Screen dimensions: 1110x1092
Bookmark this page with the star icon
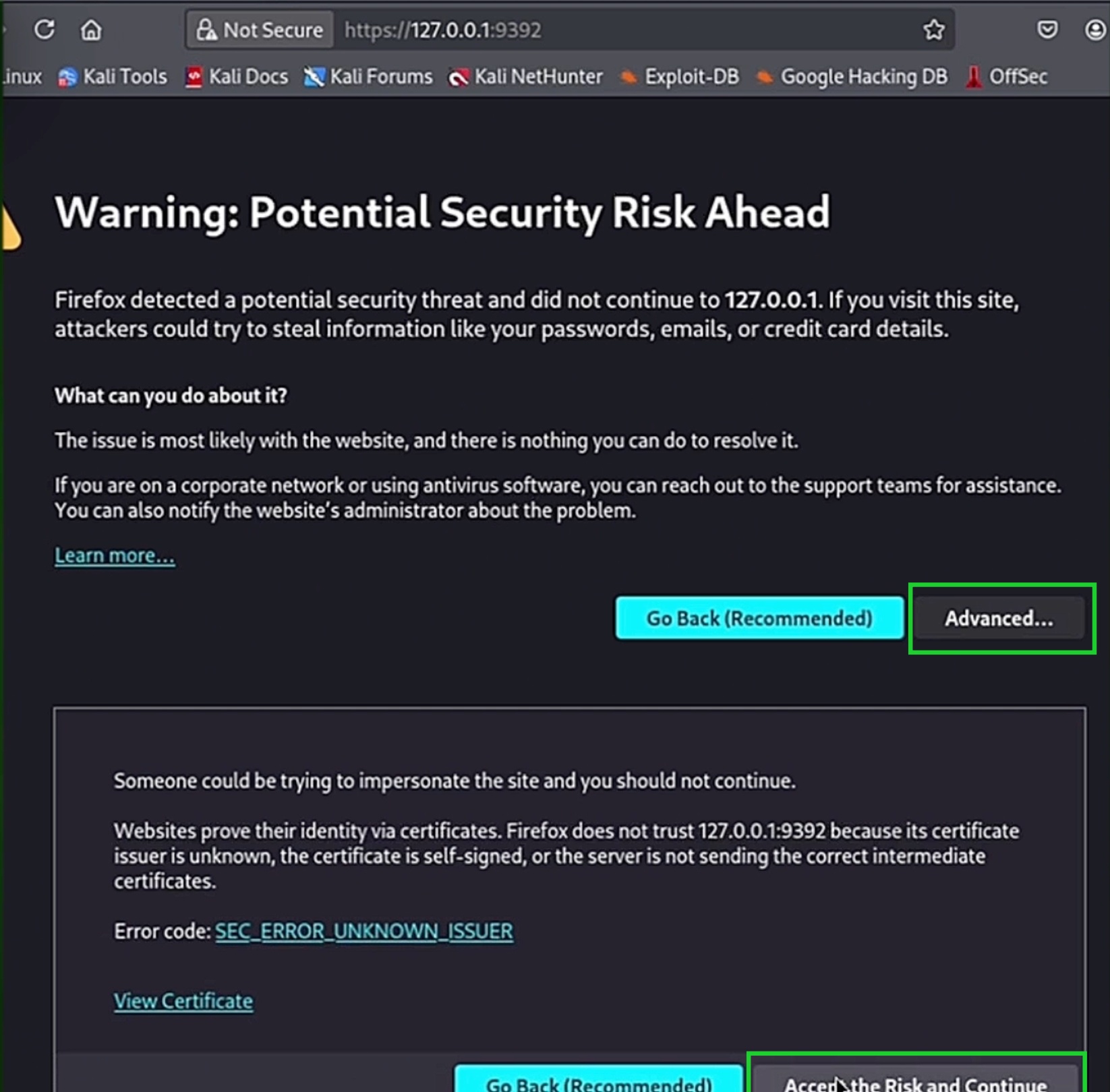(x=933, y=30)
